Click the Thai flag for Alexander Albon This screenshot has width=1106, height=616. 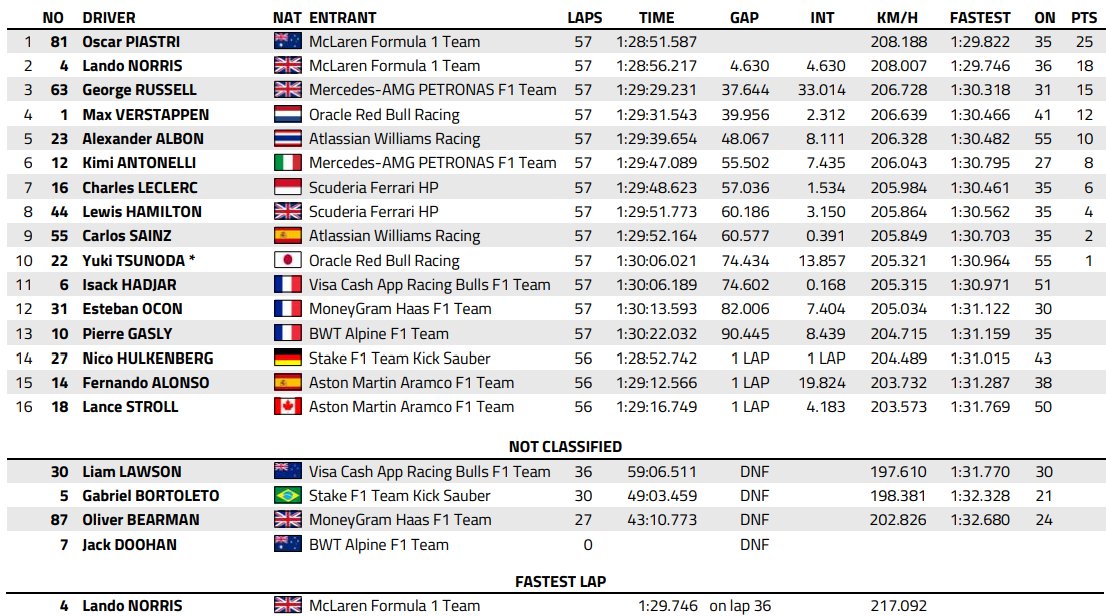(287, 138)
